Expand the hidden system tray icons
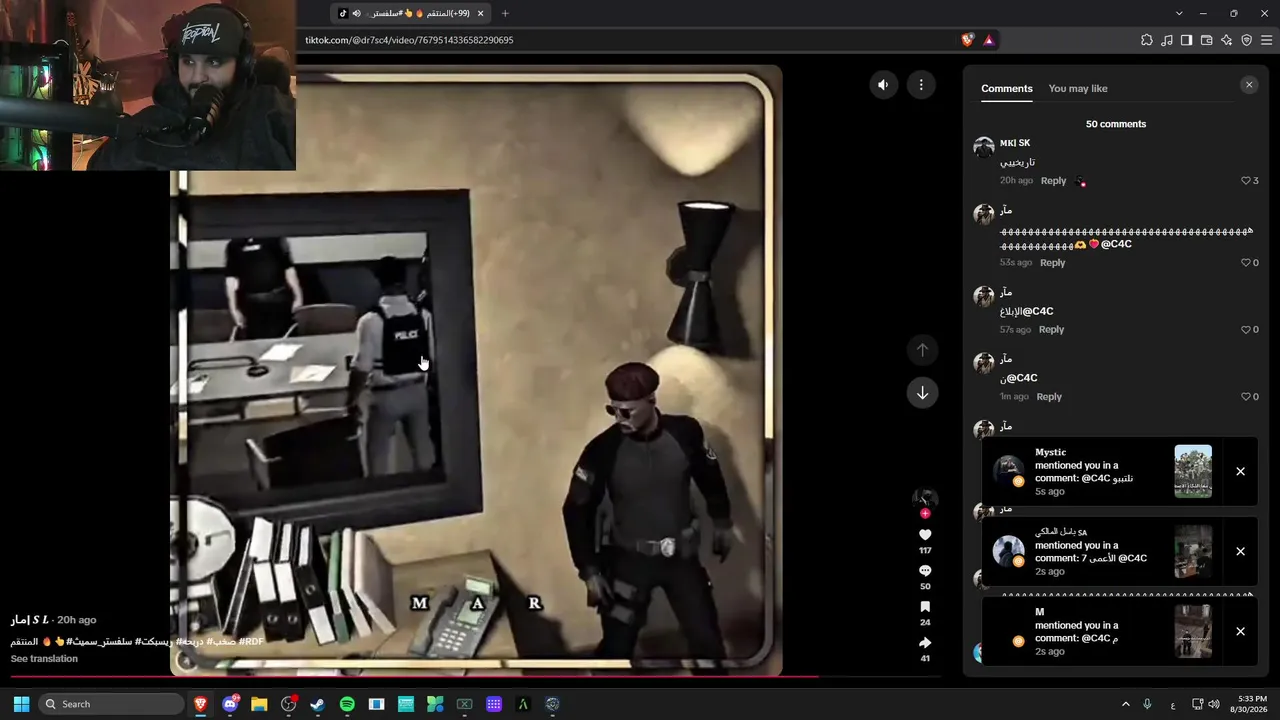 1125,704
